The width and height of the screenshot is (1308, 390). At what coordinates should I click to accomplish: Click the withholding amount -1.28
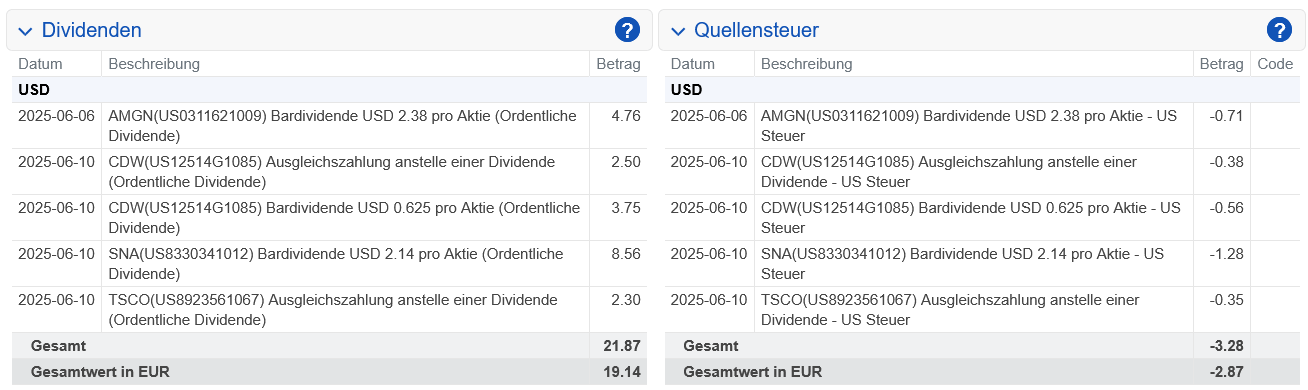coord(1226,254)
